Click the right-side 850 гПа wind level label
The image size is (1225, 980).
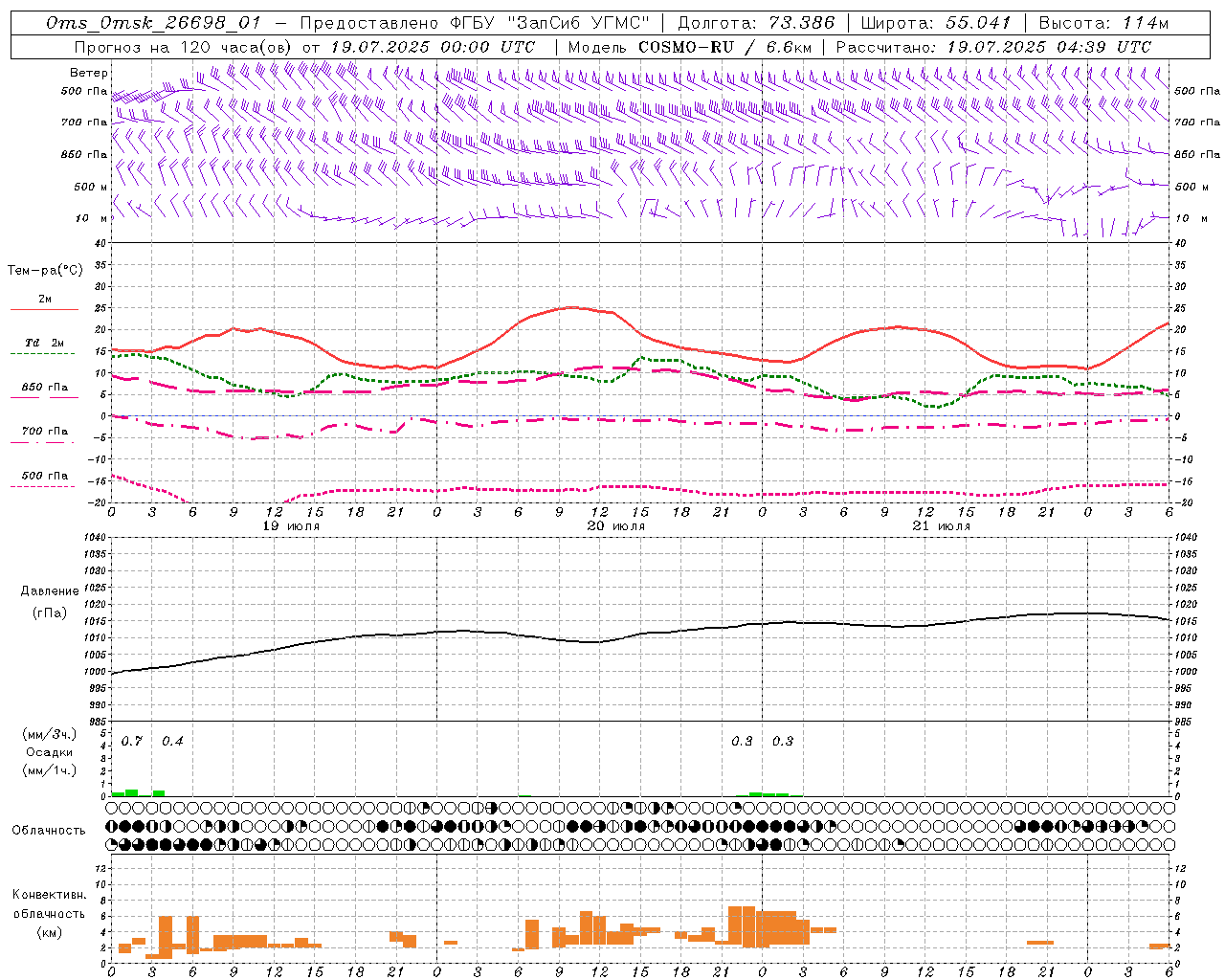[1197, 154]
